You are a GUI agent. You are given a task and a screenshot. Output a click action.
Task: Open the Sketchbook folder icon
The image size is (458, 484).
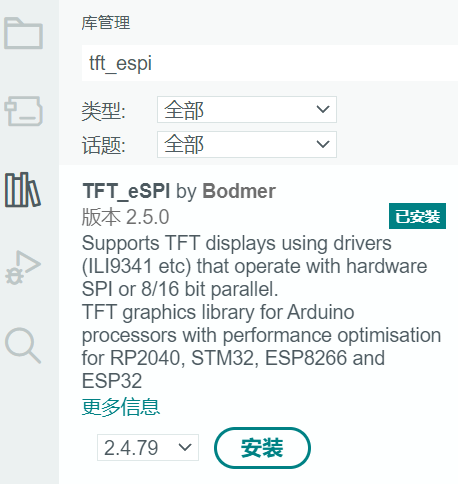click(x=23, y=33)
